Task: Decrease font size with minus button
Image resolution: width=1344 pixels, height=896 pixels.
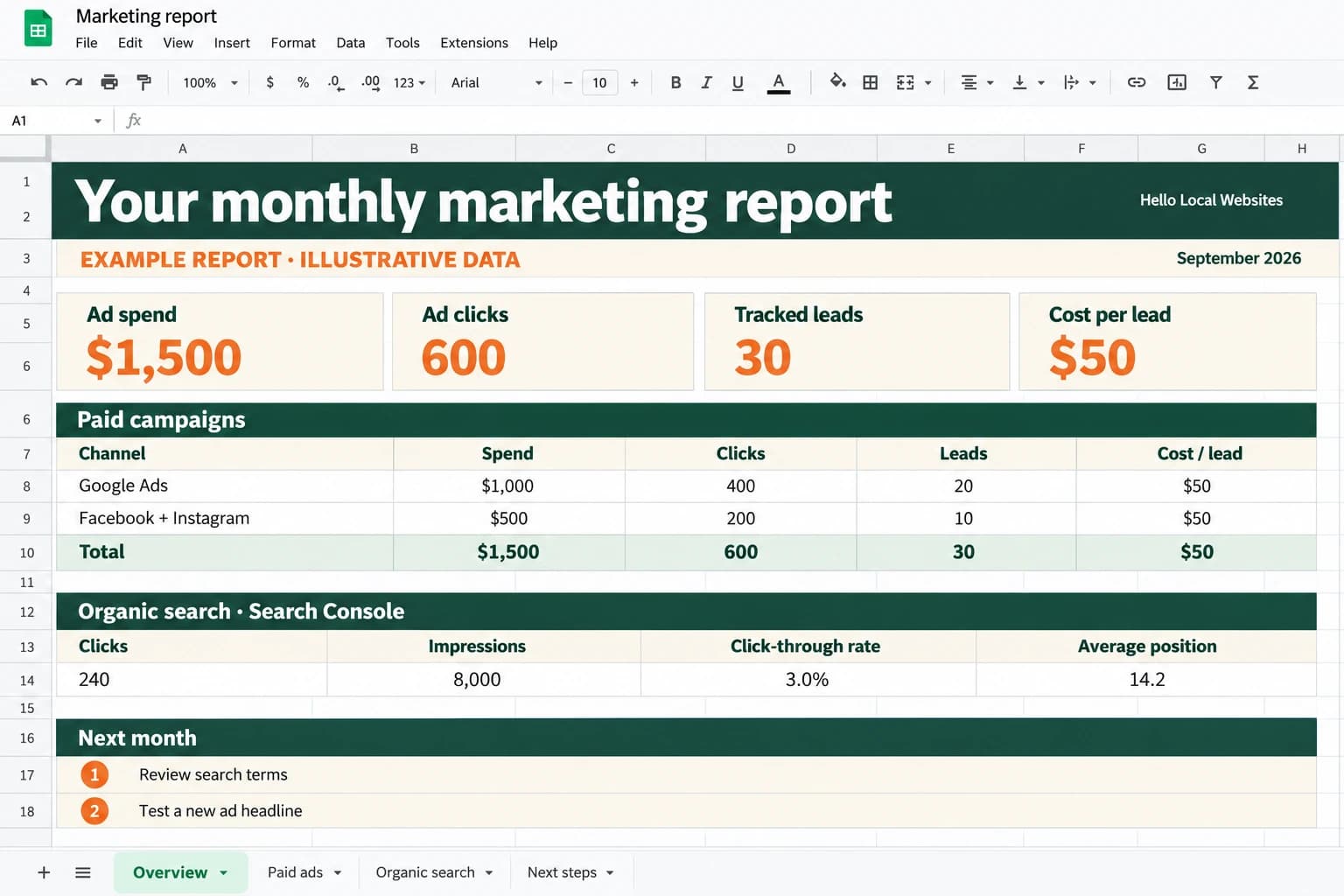Action: (568, 82)
